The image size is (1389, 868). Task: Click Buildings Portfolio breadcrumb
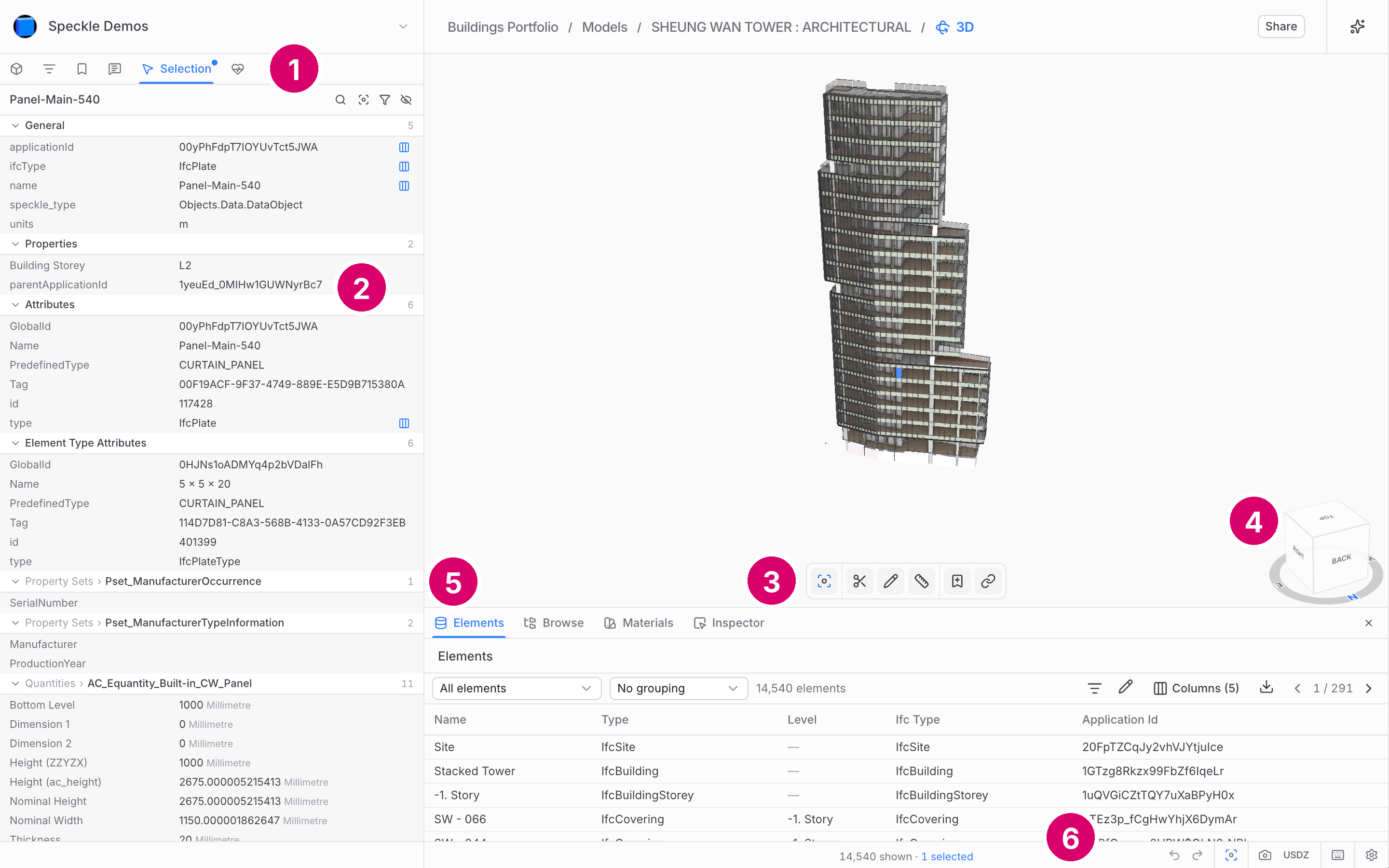[503, 27]
